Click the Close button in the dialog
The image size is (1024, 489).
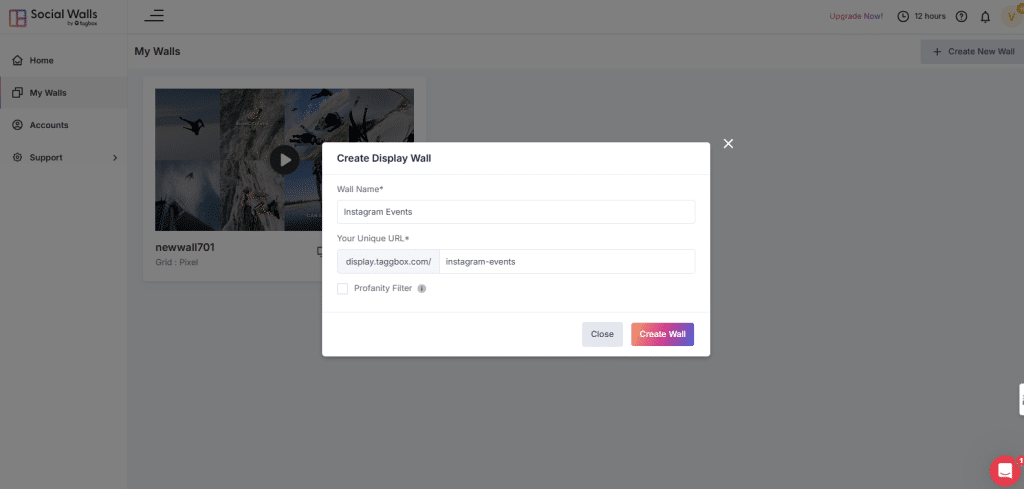pyautogui.click(x=602, y=334)
